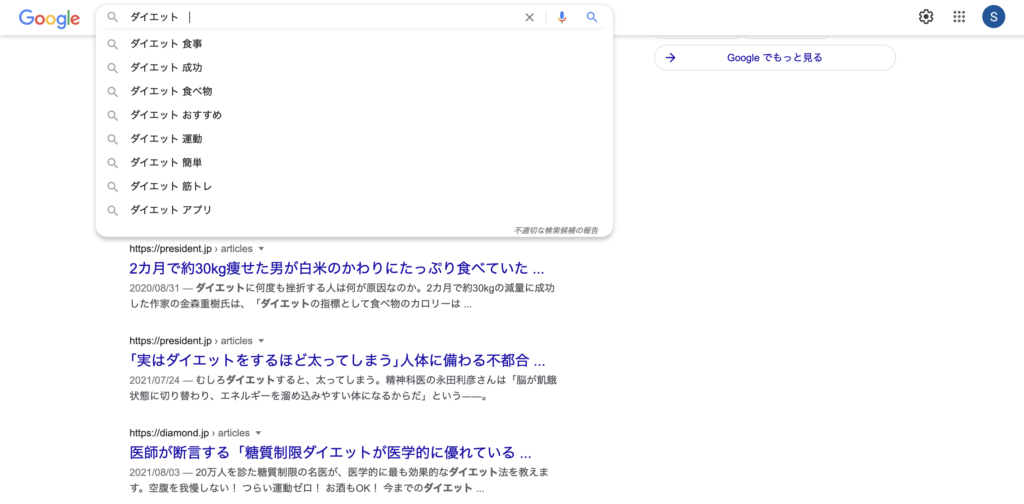
Task: Expand dropdown arrow beside first president.jp URL
Action: tap(261, 248)
